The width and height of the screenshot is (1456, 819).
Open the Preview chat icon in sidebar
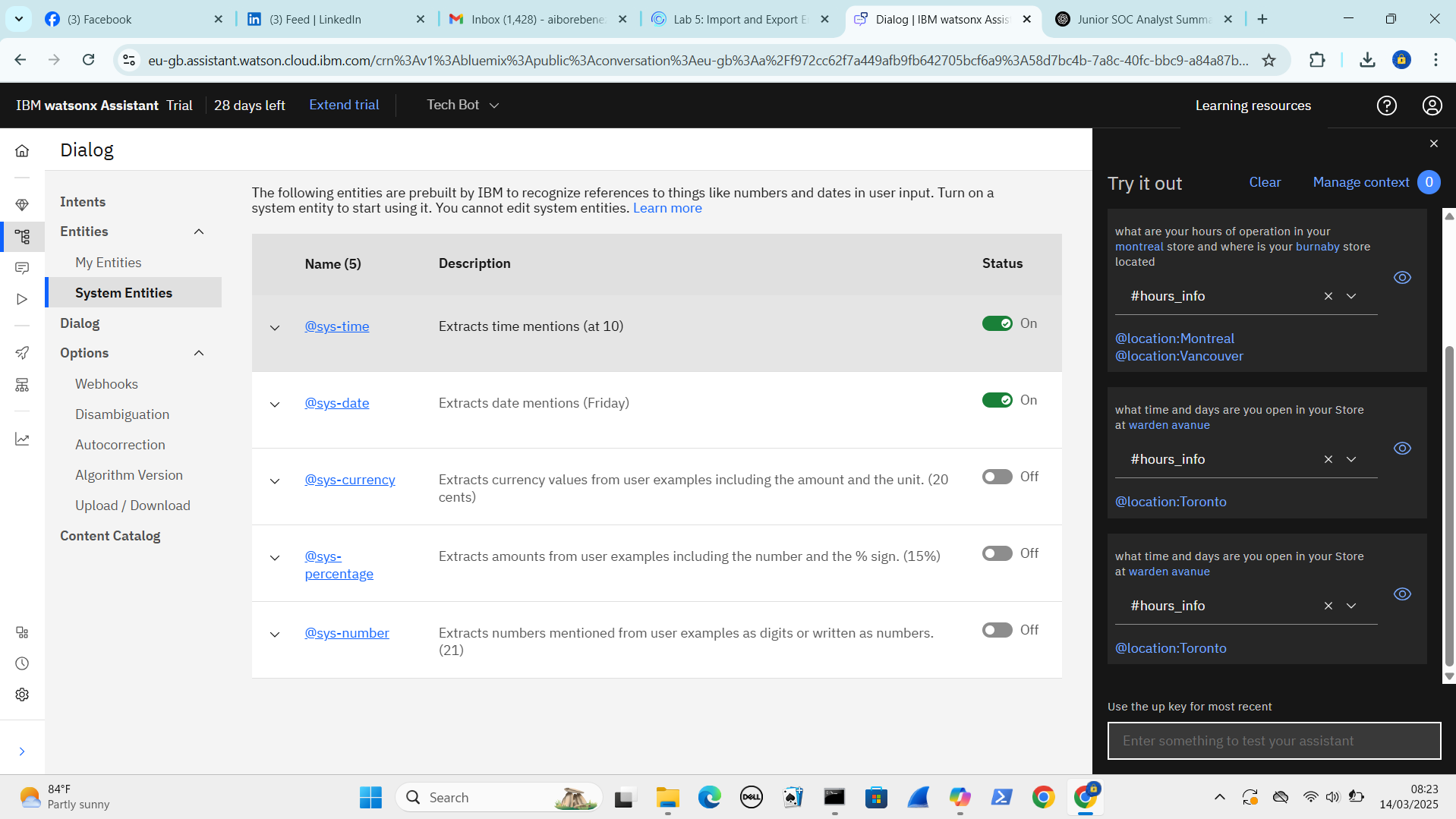tap(22, 268)
